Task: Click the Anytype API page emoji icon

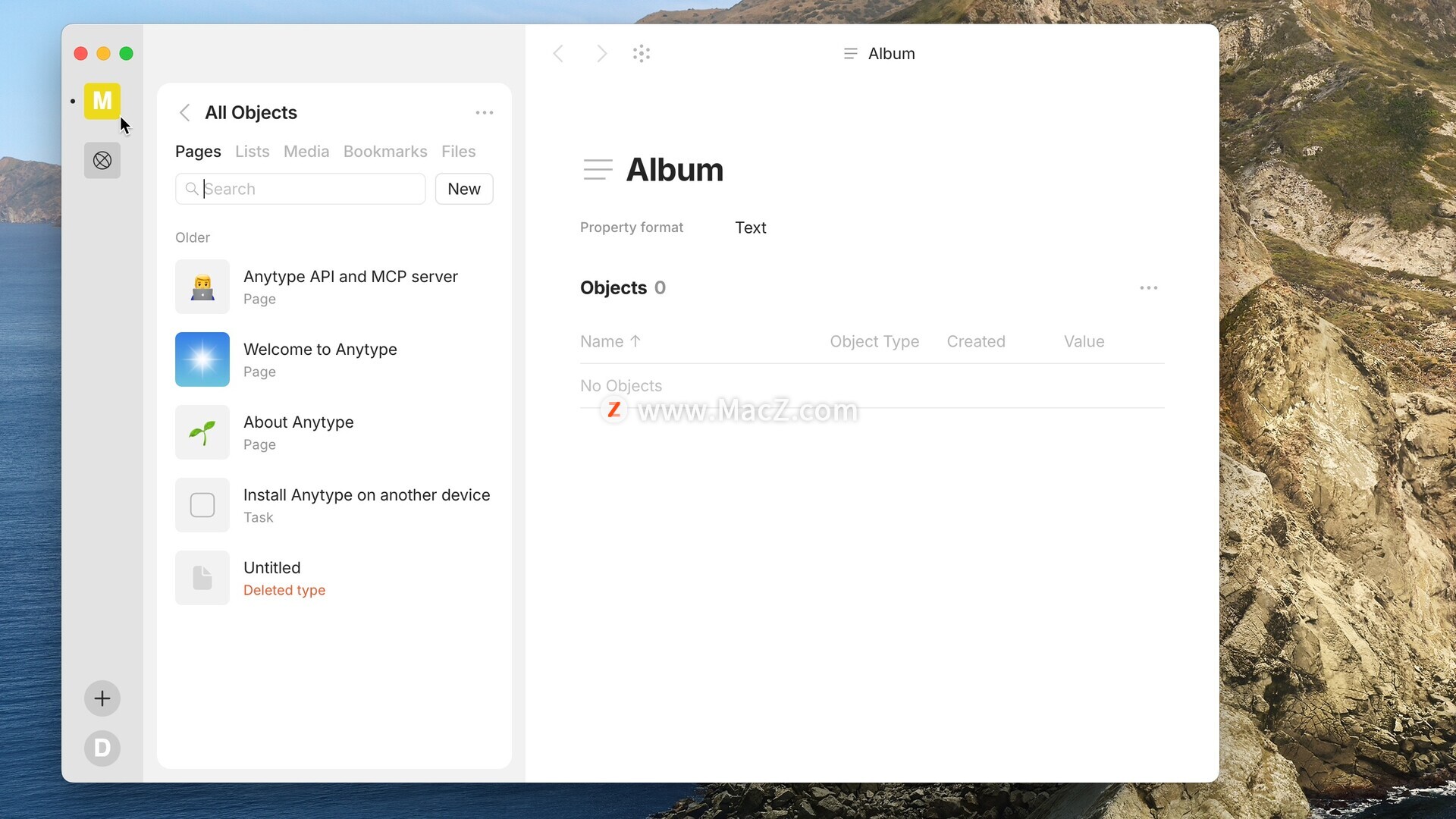Action: tap(202, 287)
